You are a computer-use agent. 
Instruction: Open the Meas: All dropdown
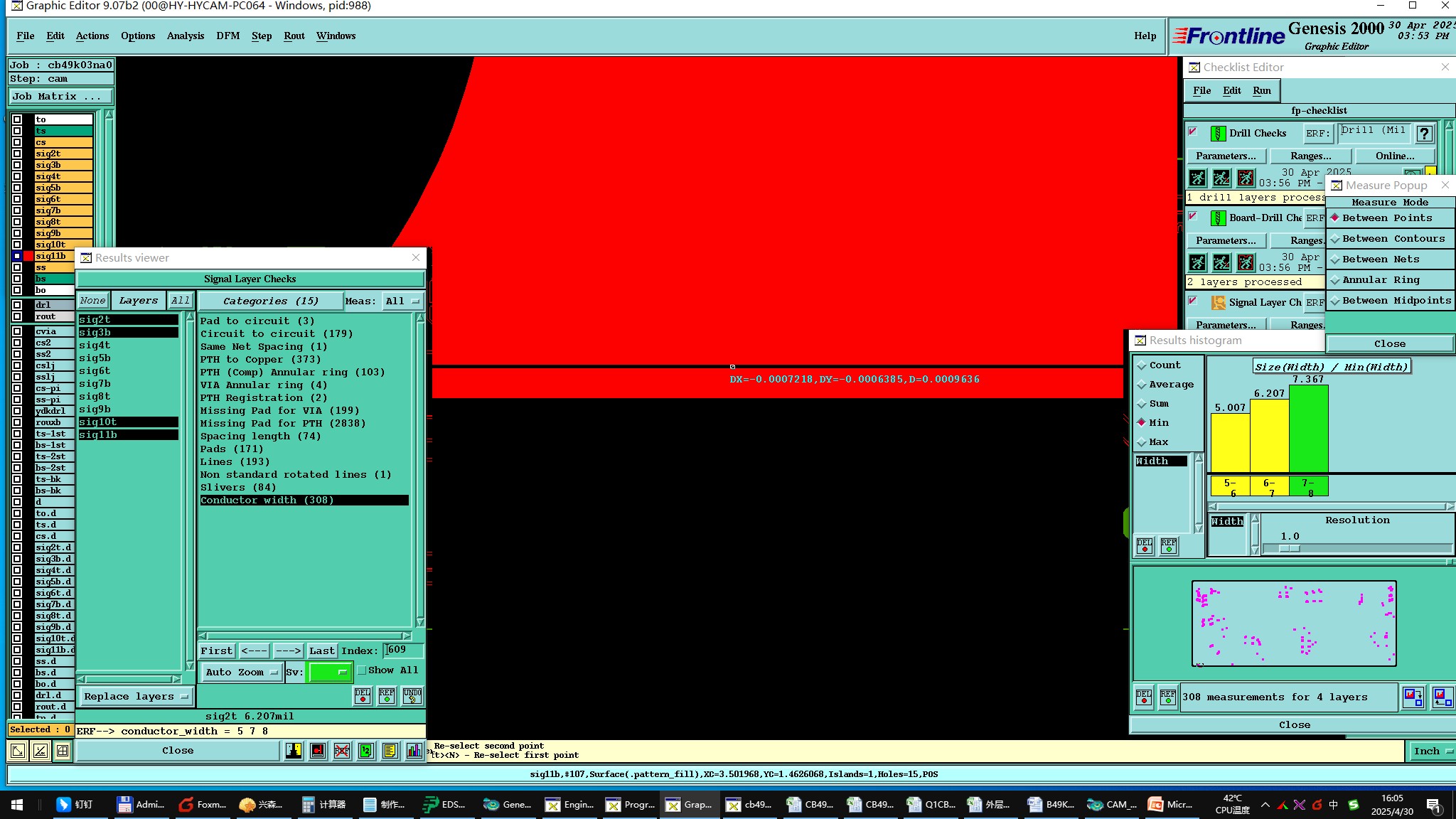coord(402,301)
